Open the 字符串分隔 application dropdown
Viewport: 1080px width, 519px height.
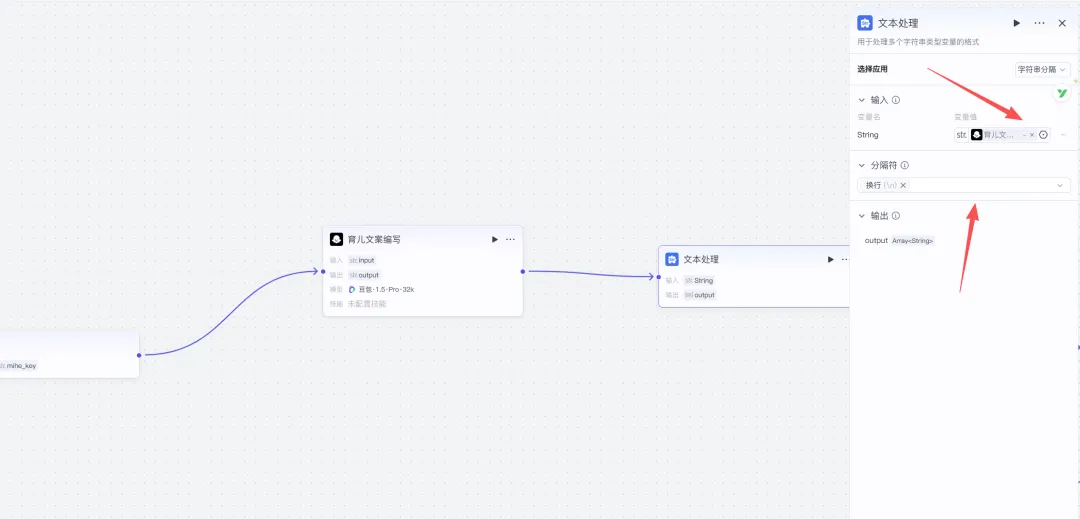(x=1042, y=70)
